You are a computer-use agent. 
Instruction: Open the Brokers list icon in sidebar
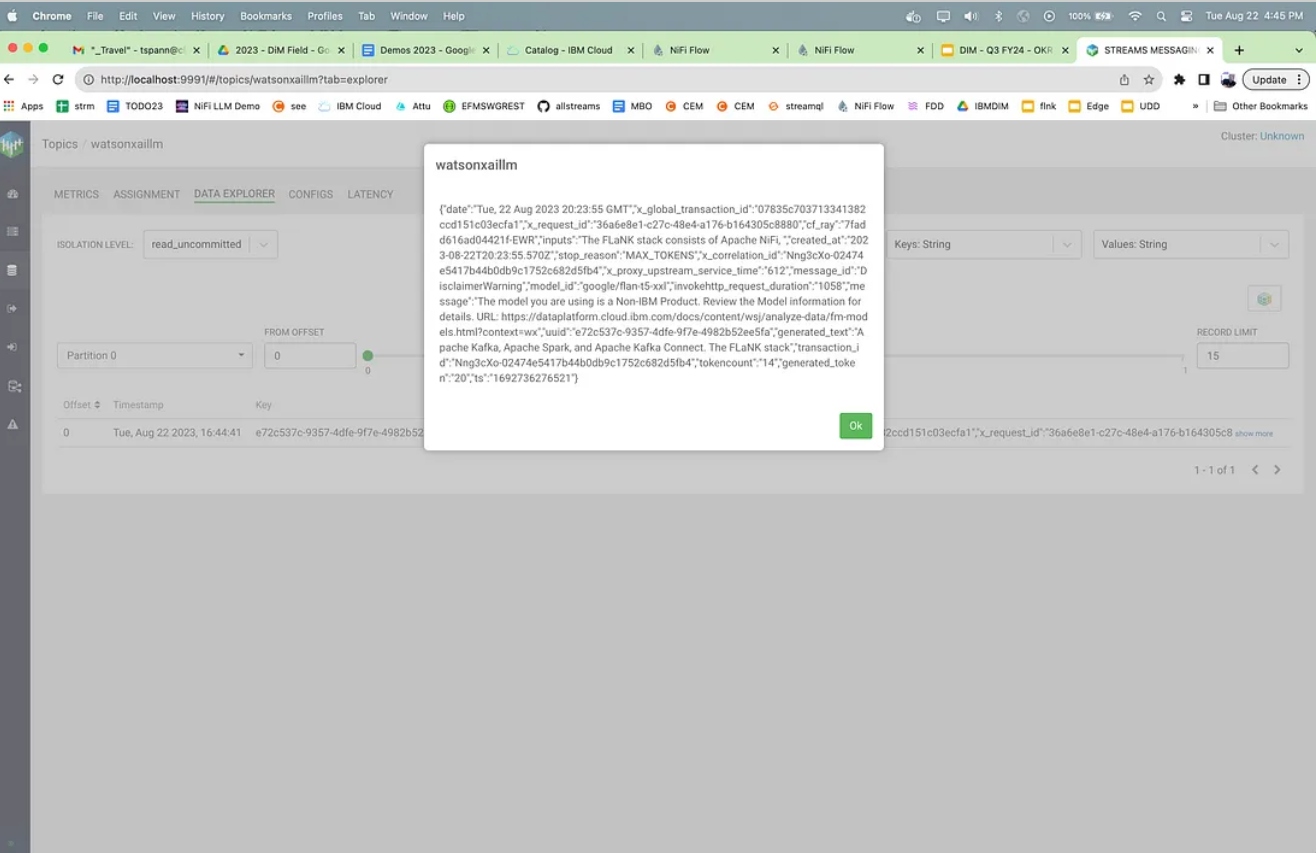(x=13, y=232)
